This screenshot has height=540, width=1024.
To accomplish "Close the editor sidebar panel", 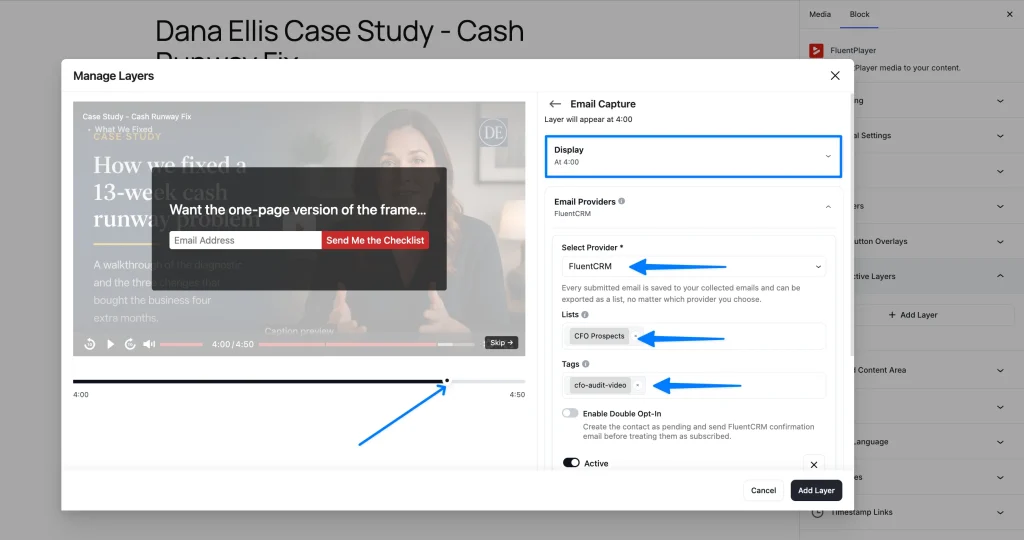I will click(1010, 14).
